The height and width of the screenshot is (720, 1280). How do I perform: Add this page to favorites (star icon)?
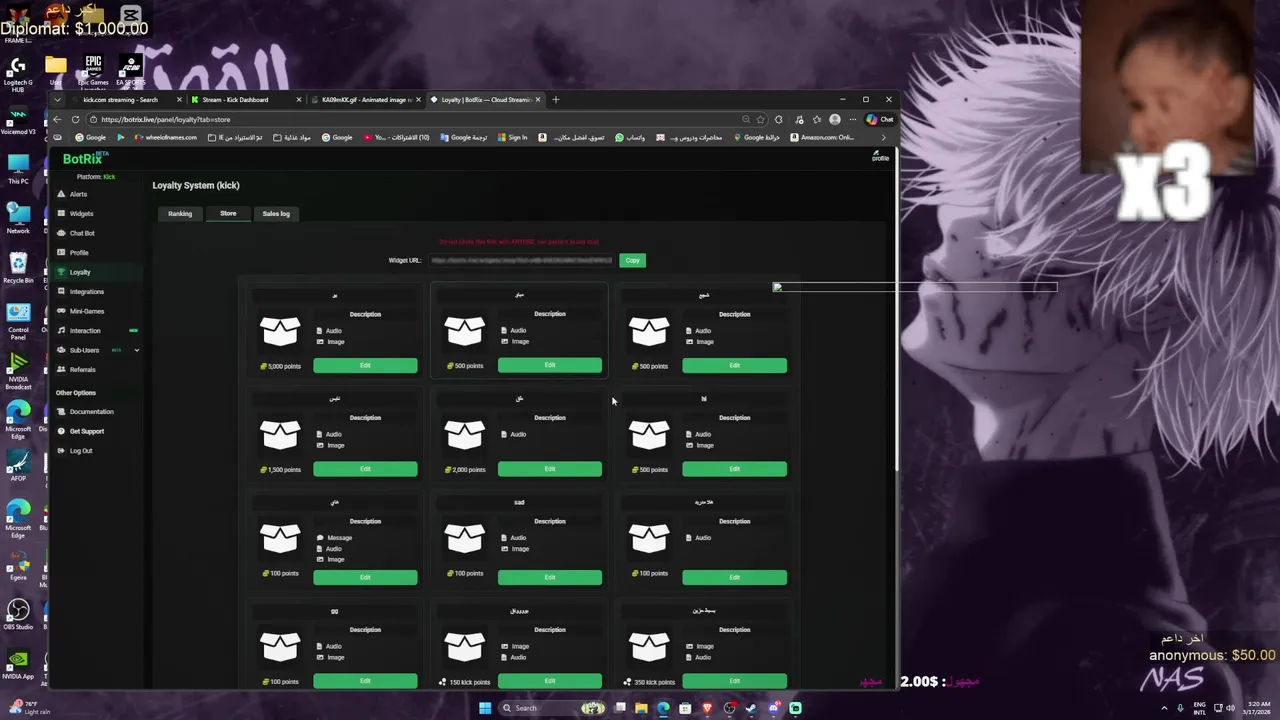pyautogui.click(x=761, y=119)
